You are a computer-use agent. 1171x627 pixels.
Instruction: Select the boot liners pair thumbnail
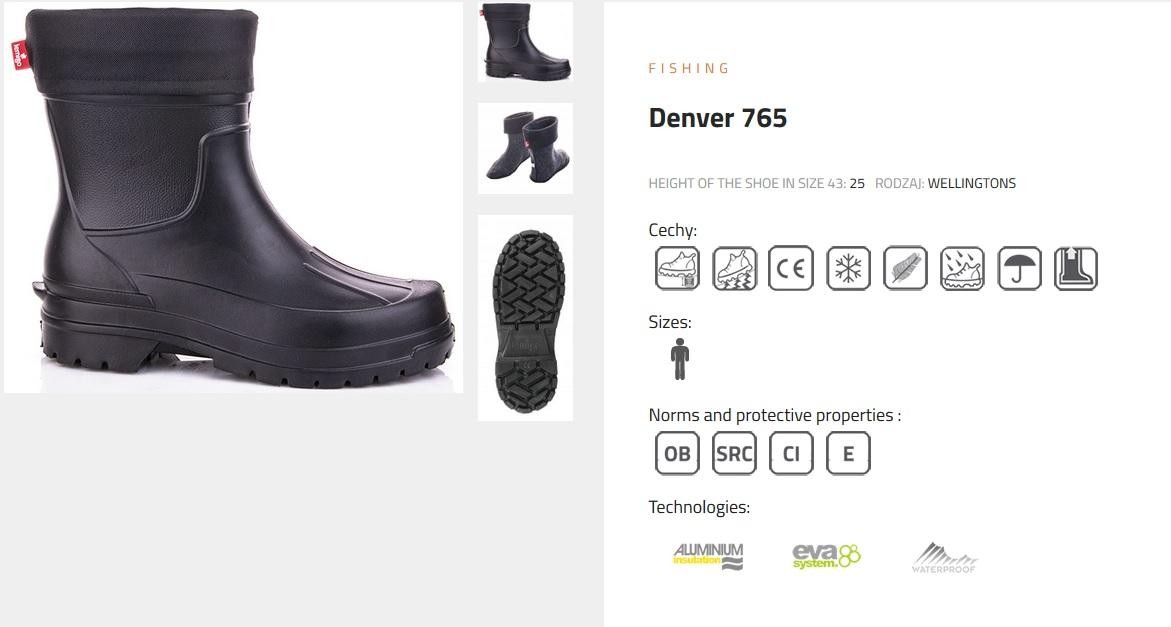coord(526,149)
